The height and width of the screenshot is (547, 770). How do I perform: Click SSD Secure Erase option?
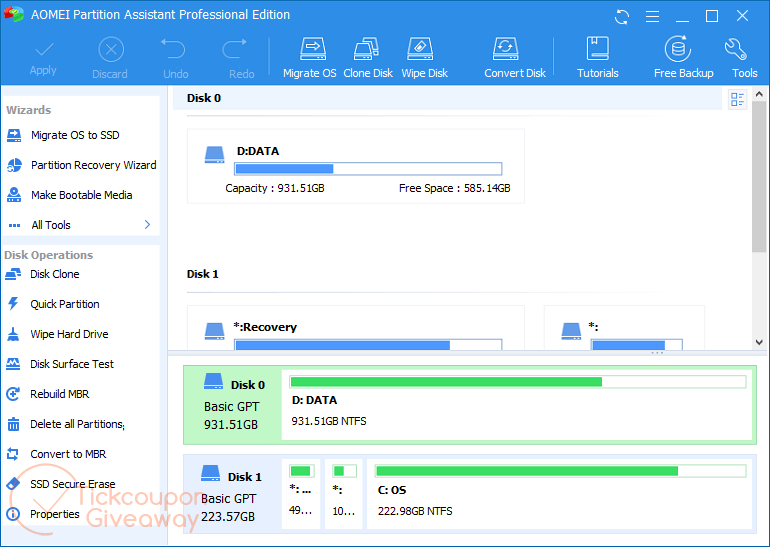point(72,484)
